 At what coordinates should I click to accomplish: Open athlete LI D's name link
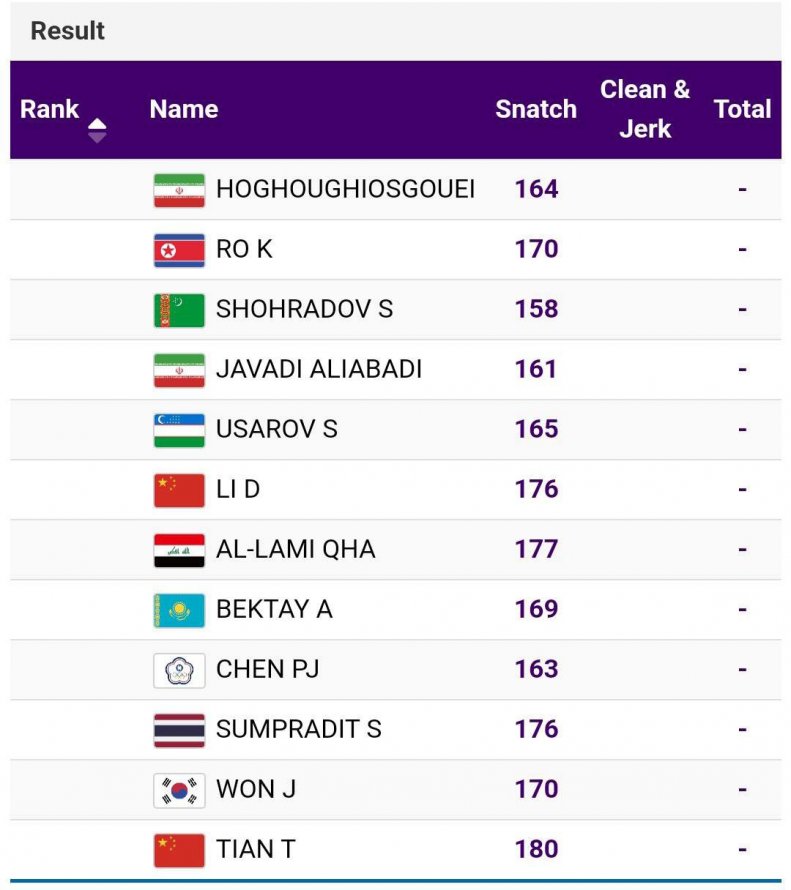coord(238,490)
